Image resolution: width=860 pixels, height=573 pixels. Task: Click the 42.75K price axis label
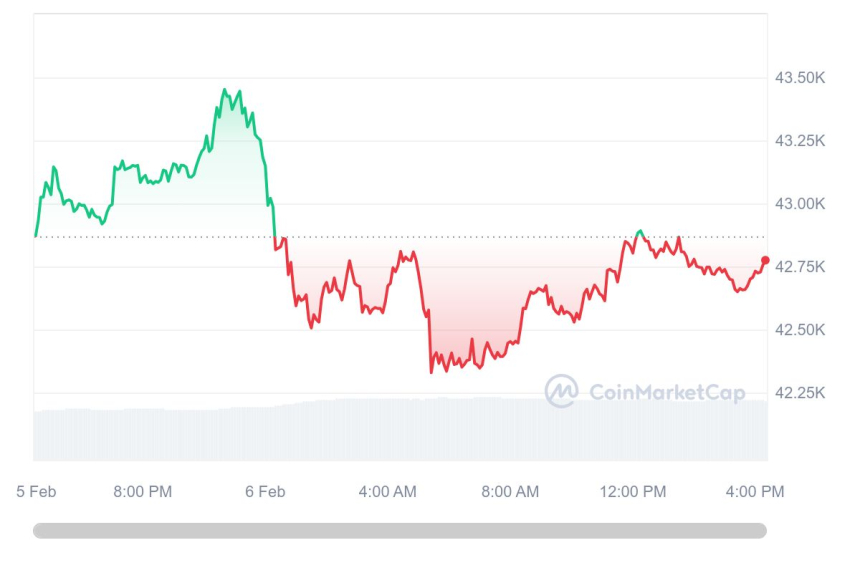coord(800,267)
